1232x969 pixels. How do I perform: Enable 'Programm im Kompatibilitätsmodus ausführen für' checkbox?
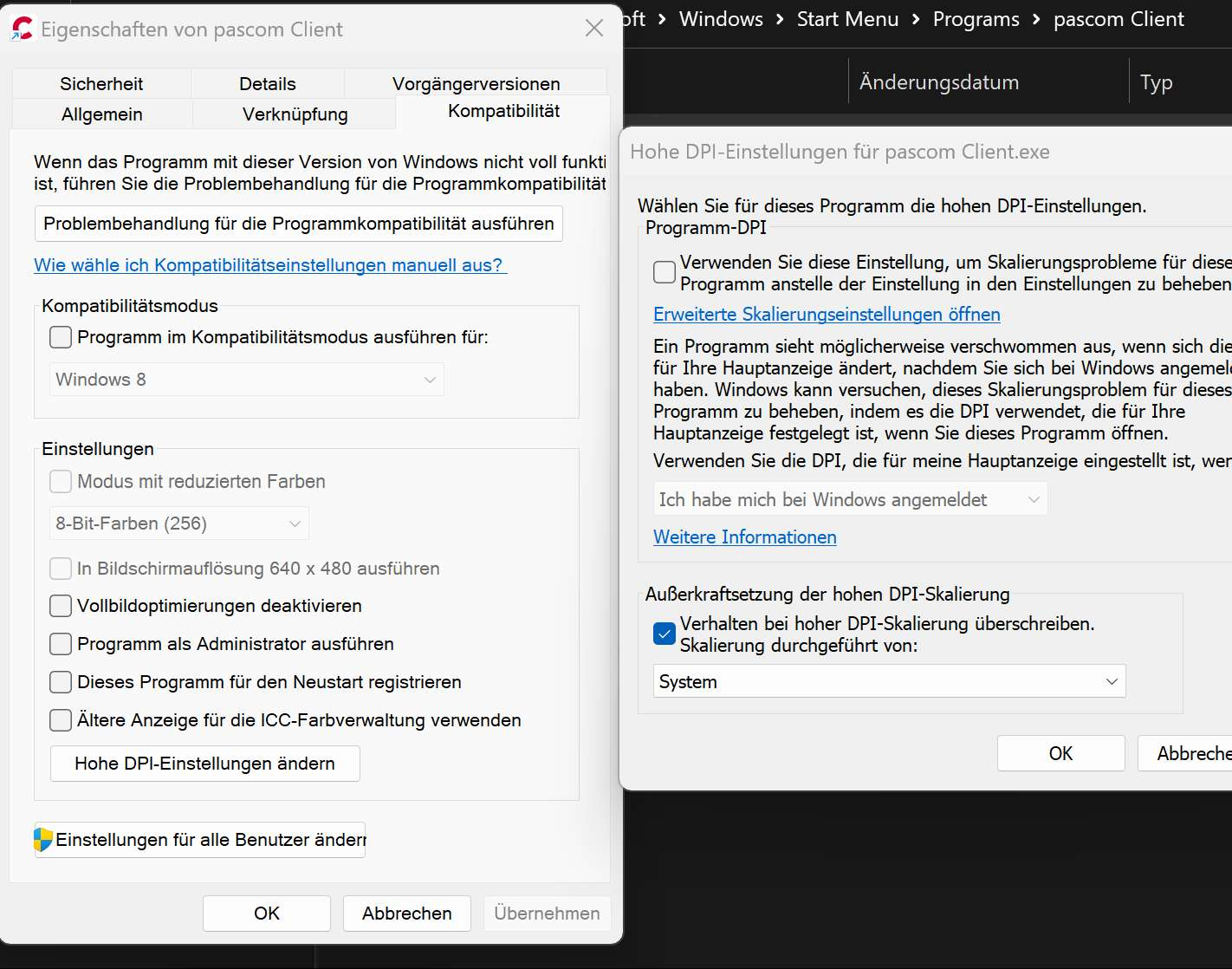pyautogui.click(x=61, y=337)
